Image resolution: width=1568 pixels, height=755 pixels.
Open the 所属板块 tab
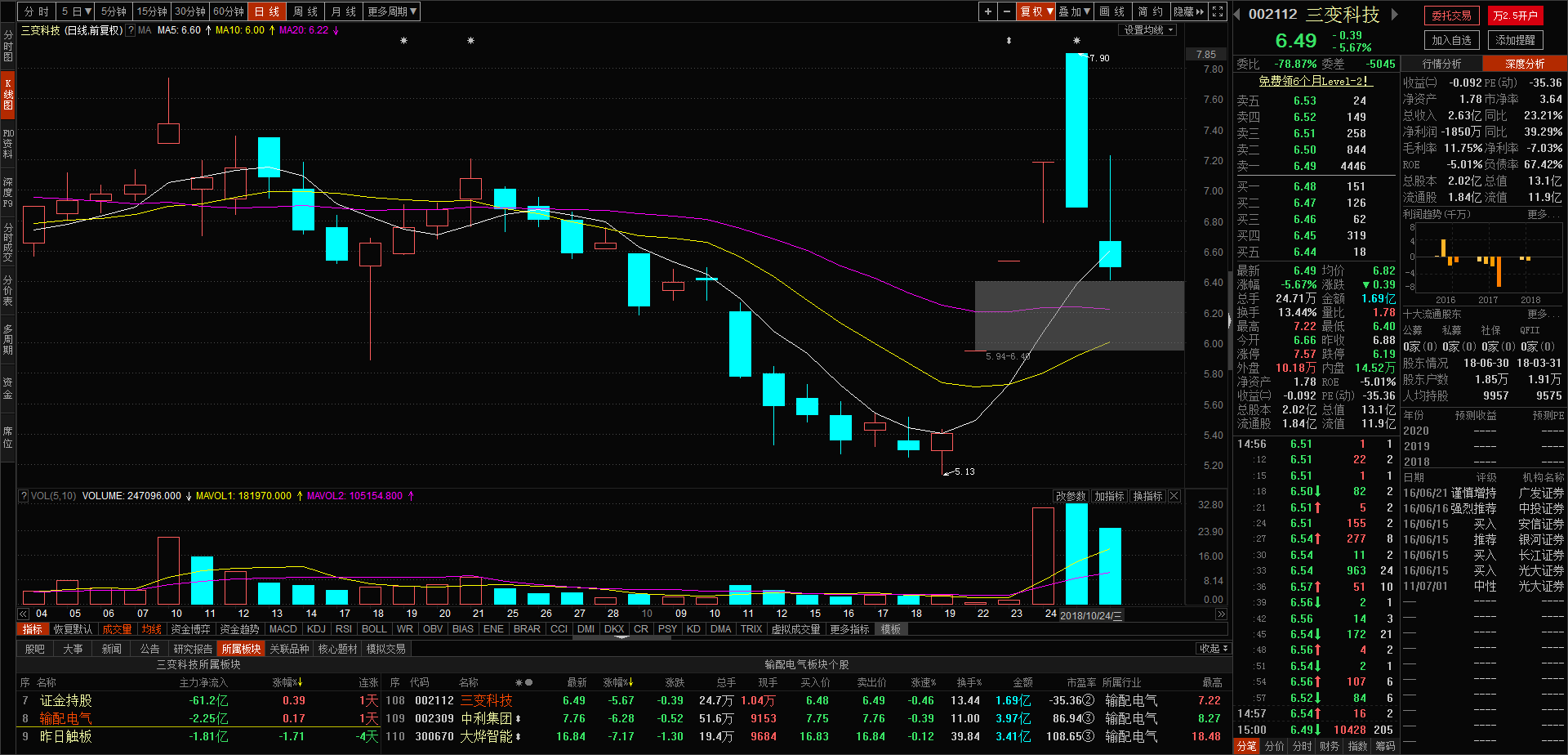tap(241, 649)
